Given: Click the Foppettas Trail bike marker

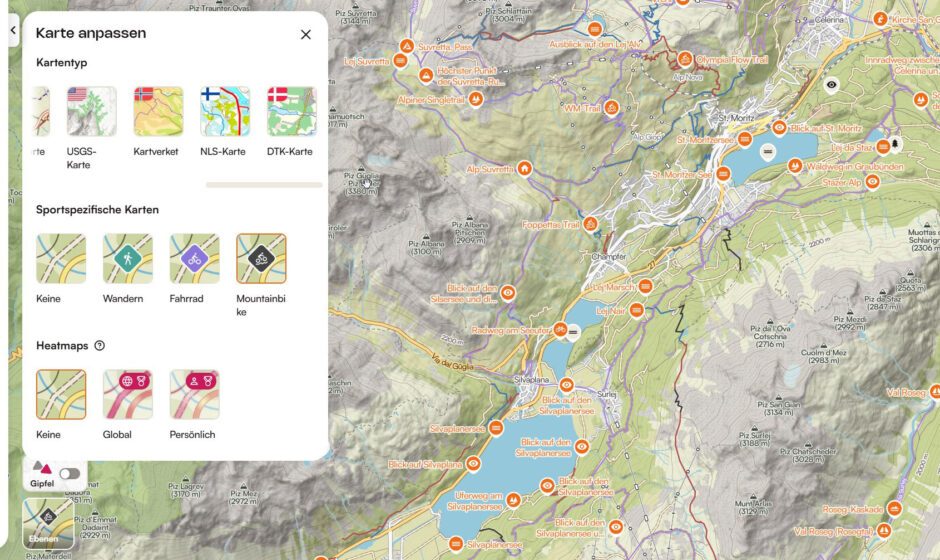Looking at the screenshot, I should [x=590, y=225].
